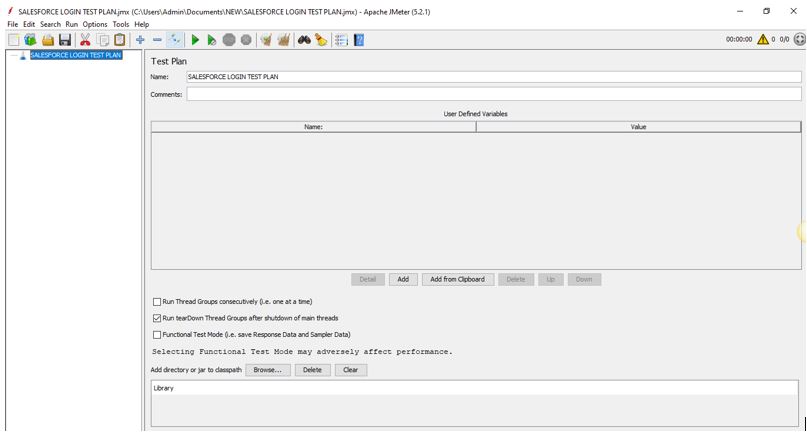
Task: Click the Cut scissors icon
Action: (85, 40)
